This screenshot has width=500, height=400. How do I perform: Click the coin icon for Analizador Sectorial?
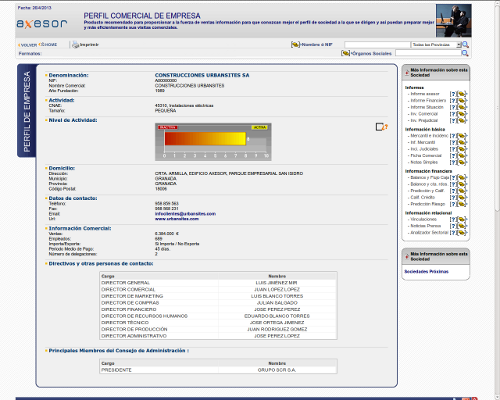[x=461, y=233]
